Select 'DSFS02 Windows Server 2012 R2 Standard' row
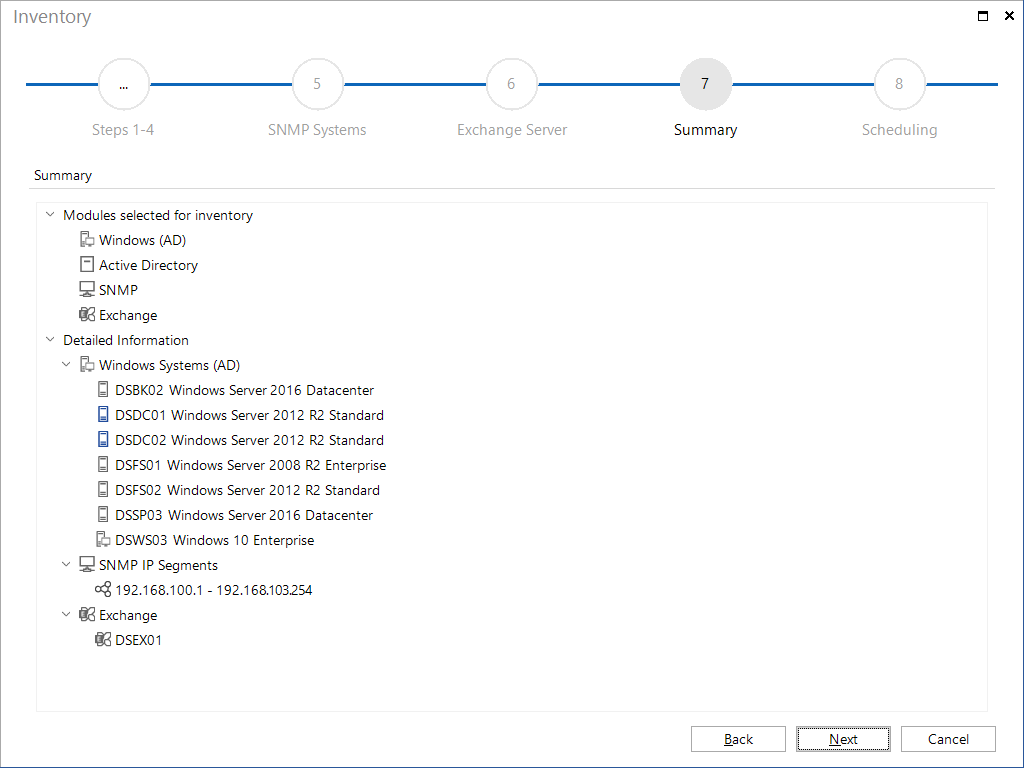Image resolution: width=1024 pixels, height=768 pixels. 248,490
